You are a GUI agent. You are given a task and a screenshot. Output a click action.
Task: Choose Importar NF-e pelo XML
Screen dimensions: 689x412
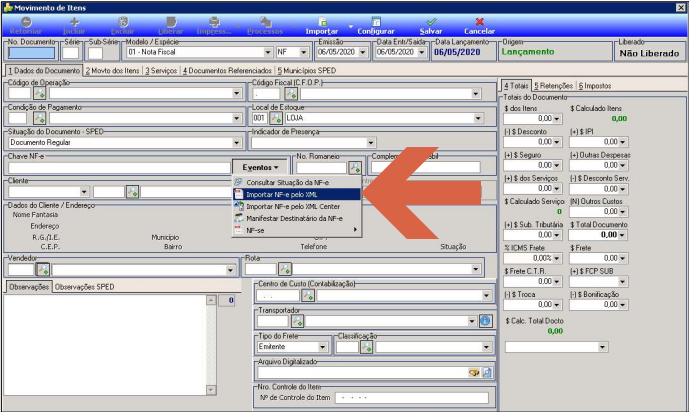(x=297, y=194)
